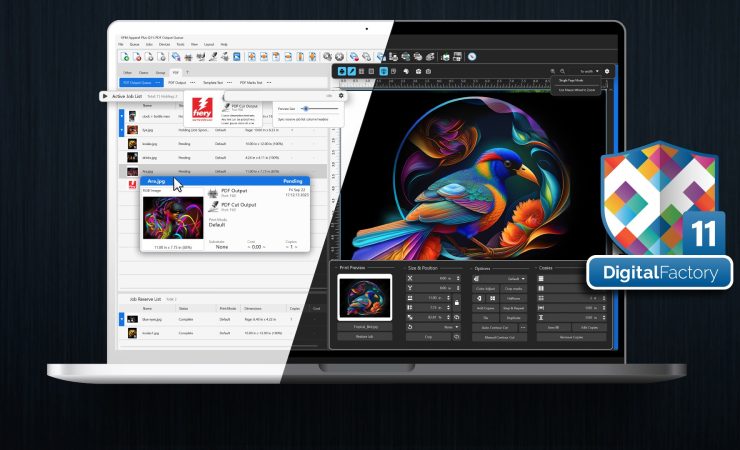This screenshot has height=450, width=740.
Task: Click the Color Adjust button
Action: pos(485,289)
